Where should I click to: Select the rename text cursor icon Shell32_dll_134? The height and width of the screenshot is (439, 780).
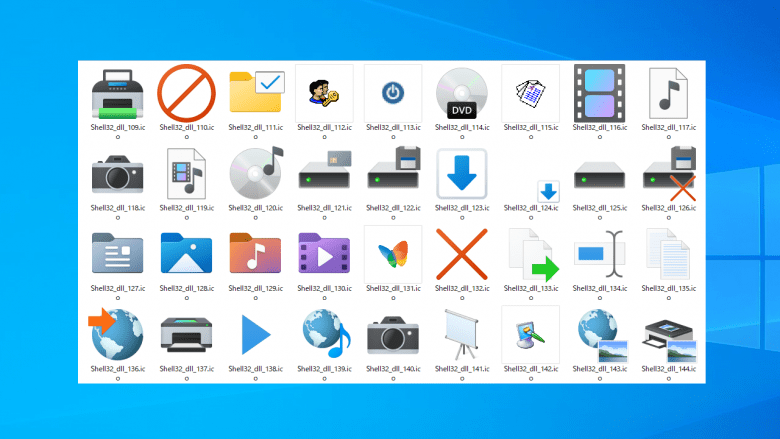599,254
